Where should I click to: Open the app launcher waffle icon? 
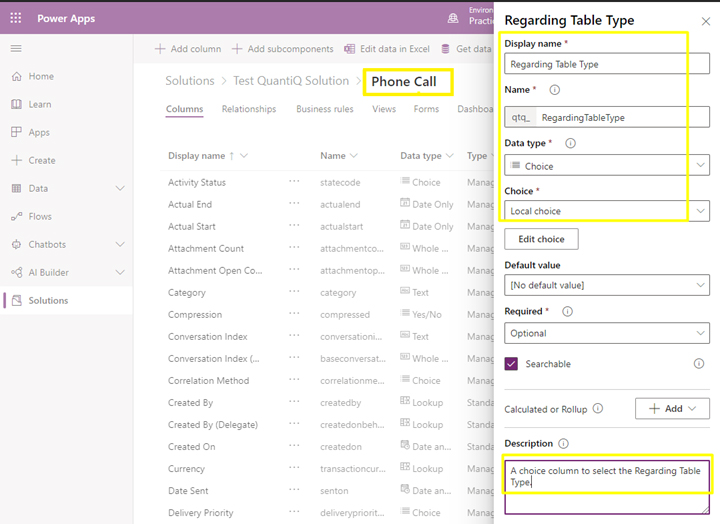tap(16, 18)
